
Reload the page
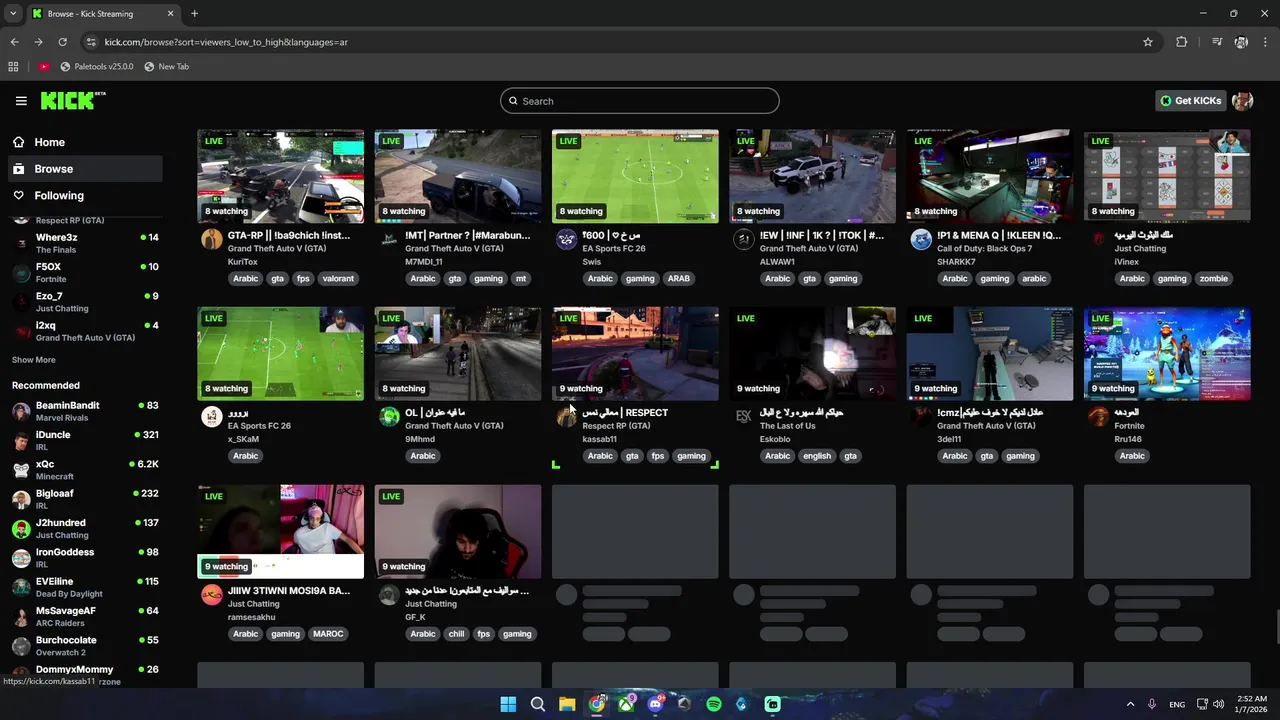point(62,42)
